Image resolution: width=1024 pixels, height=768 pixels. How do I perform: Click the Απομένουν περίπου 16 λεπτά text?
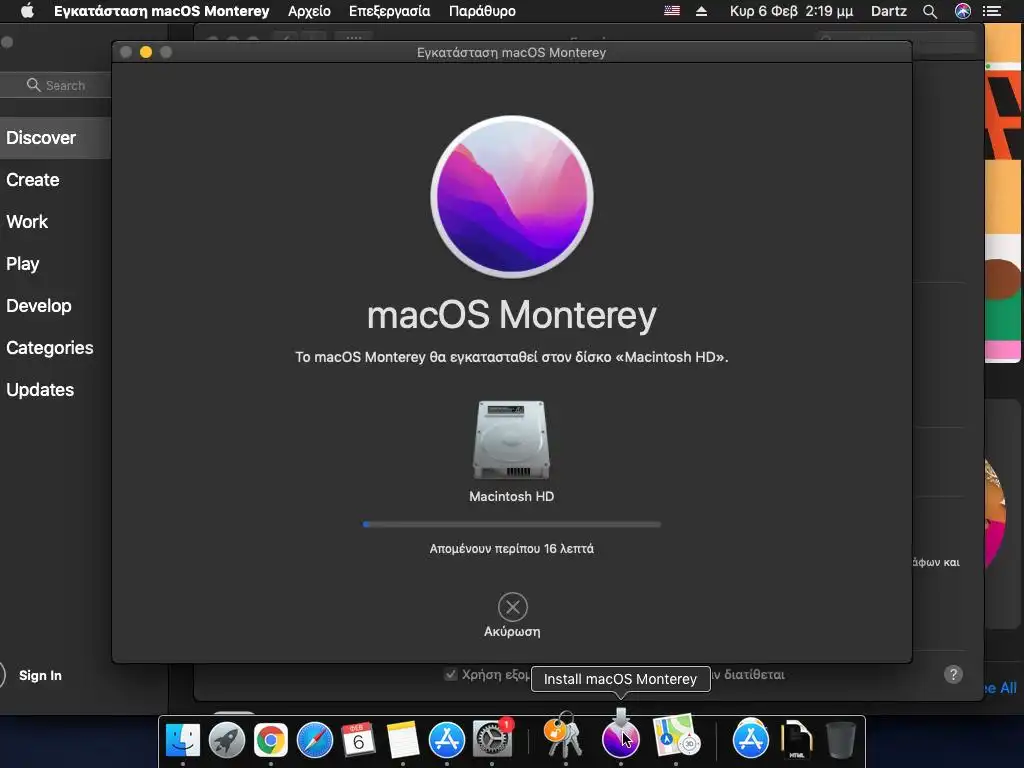point(512,549)
